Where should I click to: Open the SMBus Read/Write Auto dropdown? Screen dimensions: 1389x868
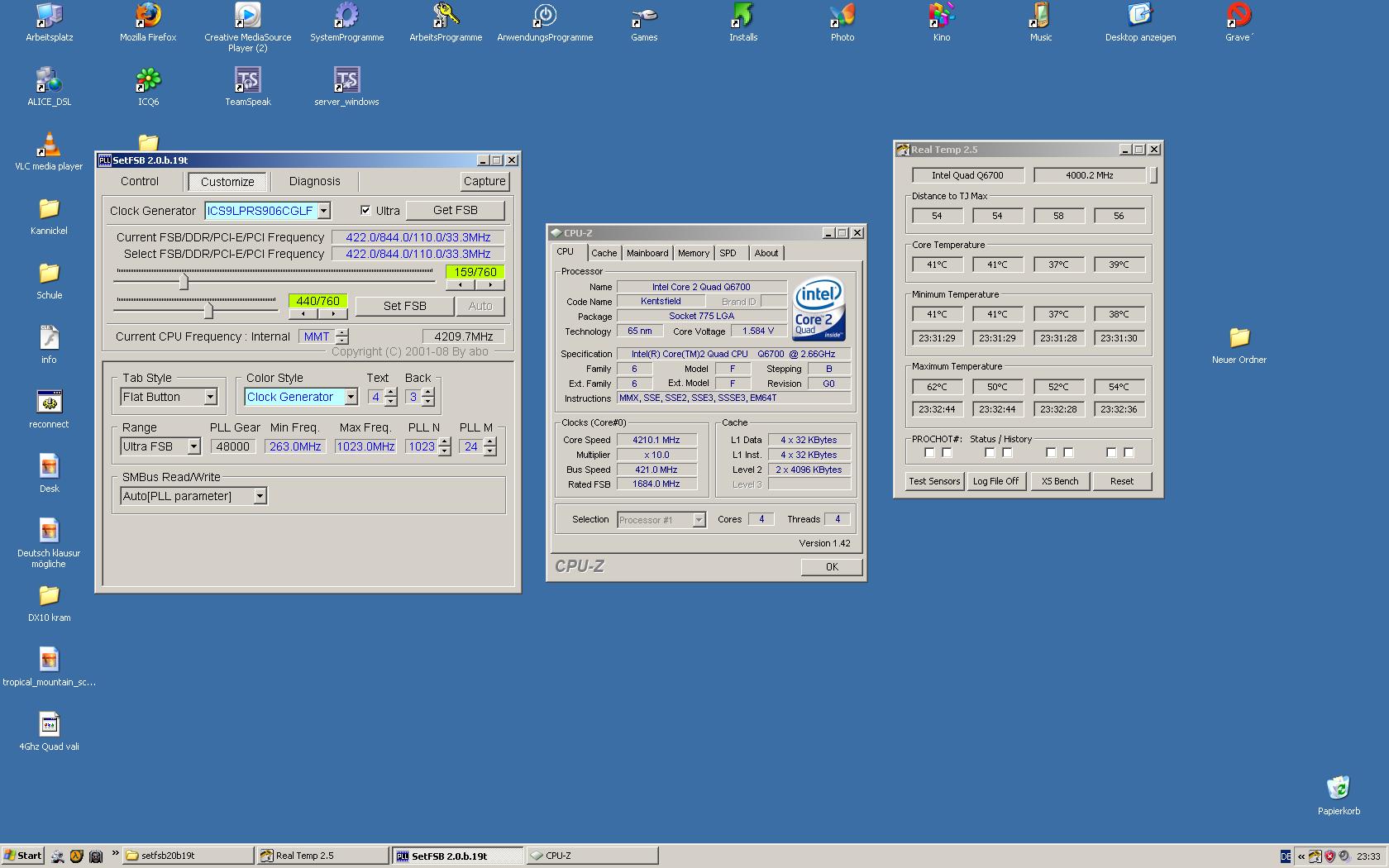coord(260,496)
